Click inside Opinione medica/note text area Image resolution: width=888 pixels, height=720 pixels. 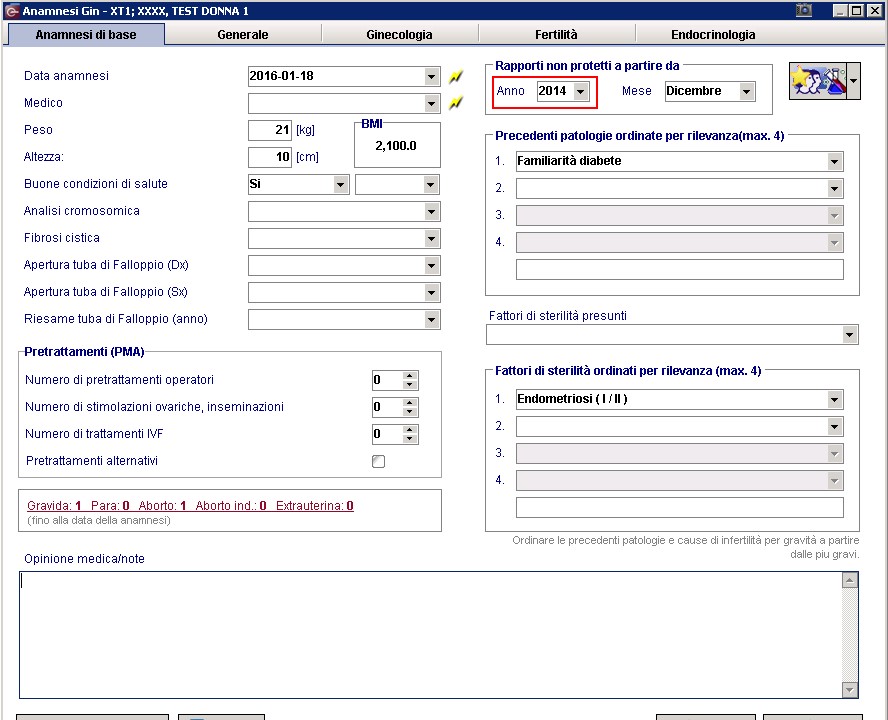[x=430, y=634]
